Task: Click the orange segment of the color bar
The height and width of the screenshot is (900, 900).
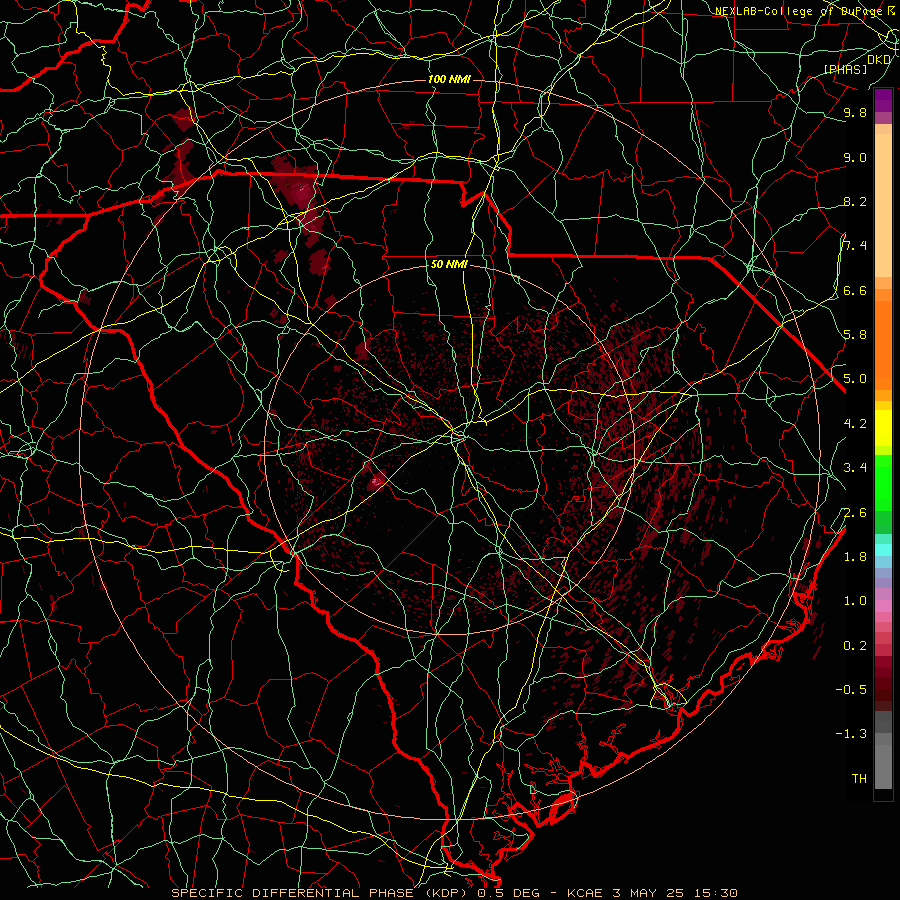Action: tap(883, 345)
